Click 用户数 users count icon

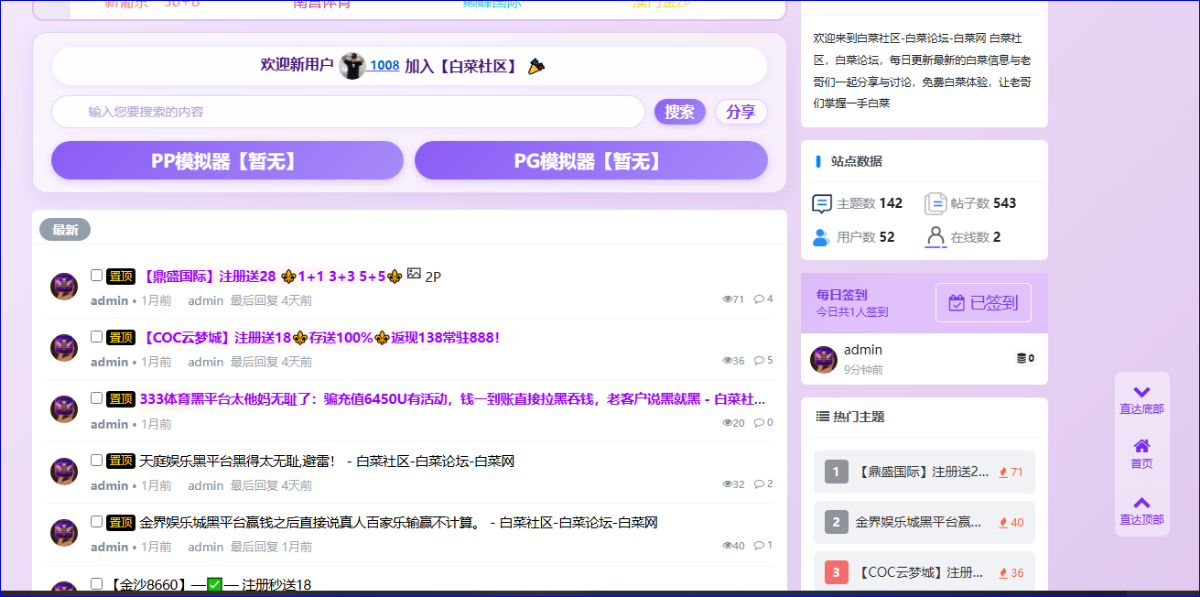pyautogui.click(x=822, y=237)
